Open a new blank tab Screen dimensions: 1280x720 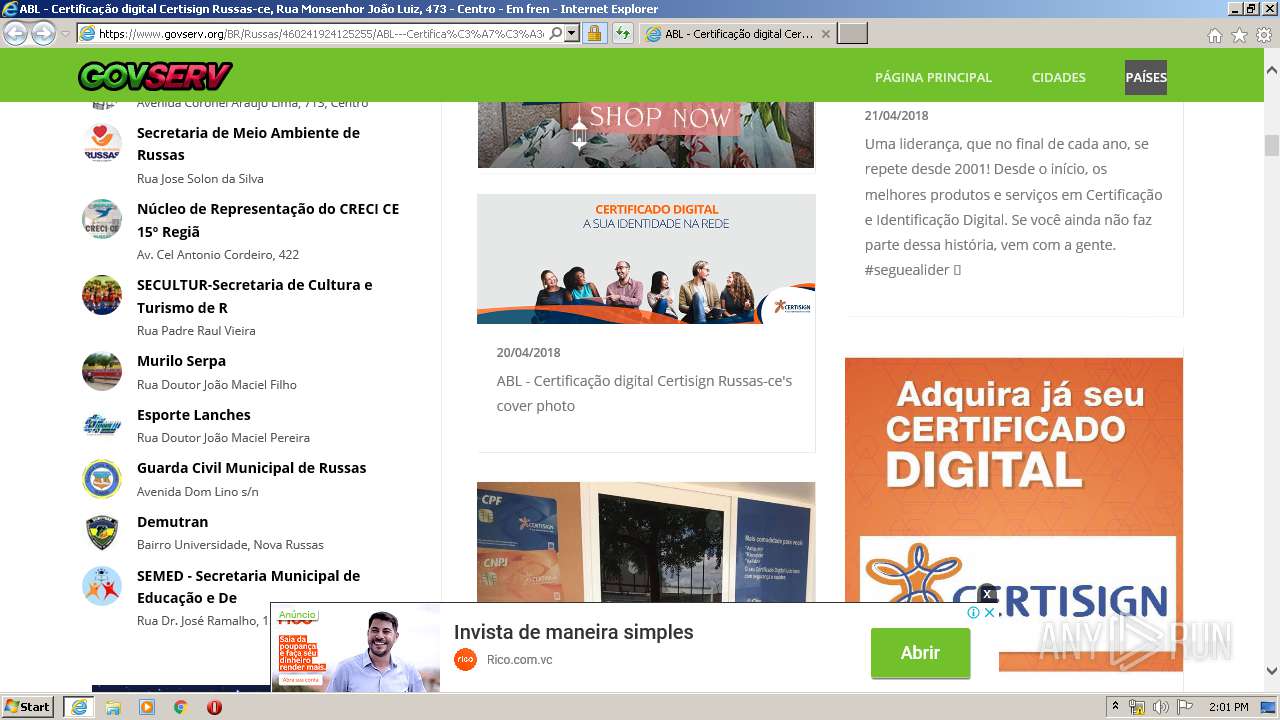coord(852,33)
